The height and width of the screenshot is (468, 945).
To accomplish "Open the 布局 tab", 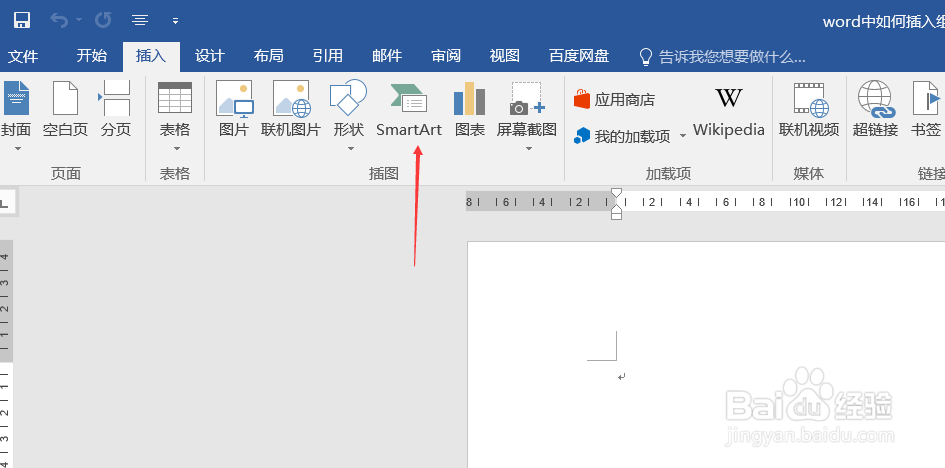I will (x=269, y=56).
